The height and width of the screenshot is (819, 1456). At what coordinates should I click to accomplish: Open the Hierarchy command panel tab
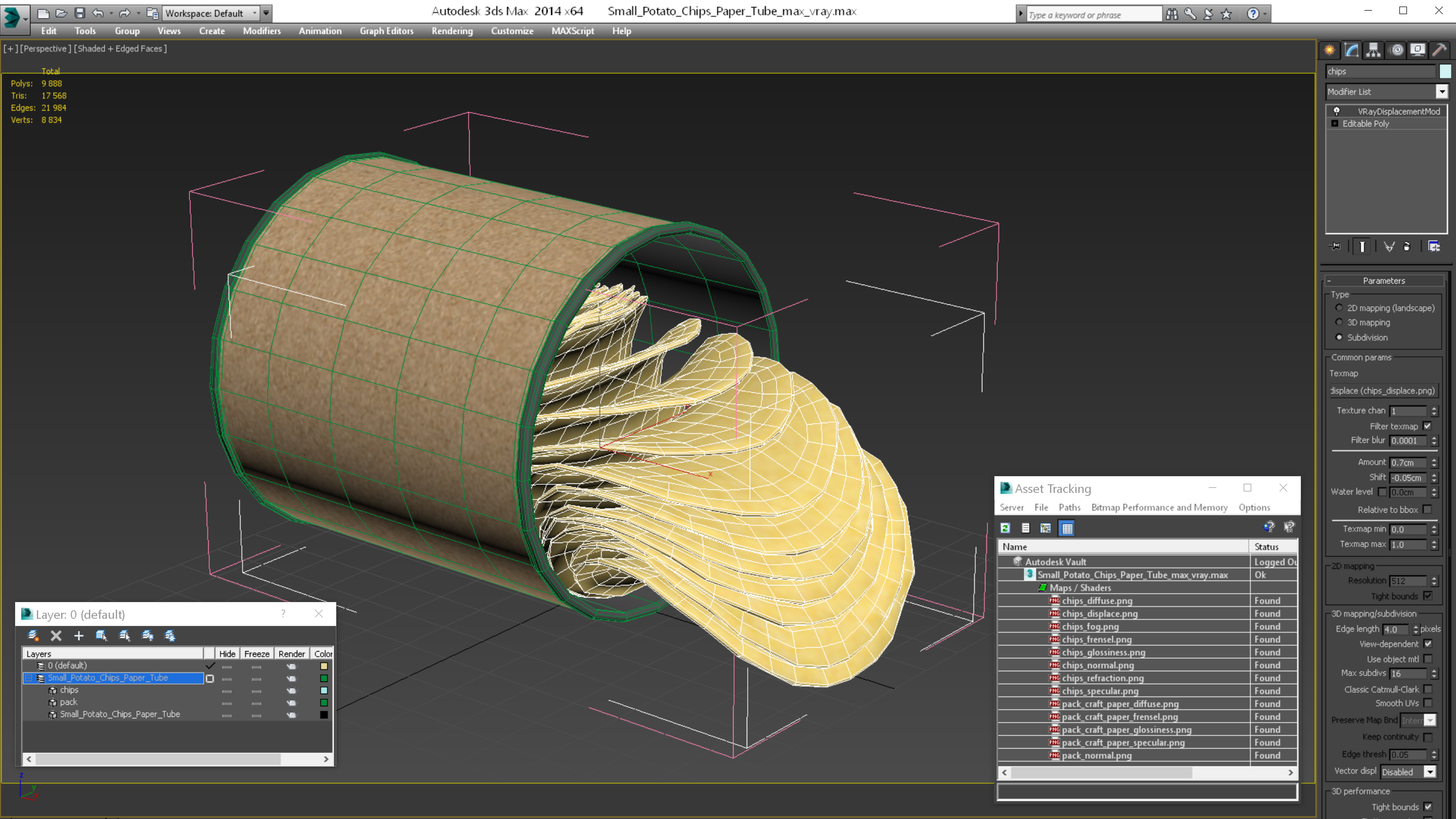coord(1374,51)
